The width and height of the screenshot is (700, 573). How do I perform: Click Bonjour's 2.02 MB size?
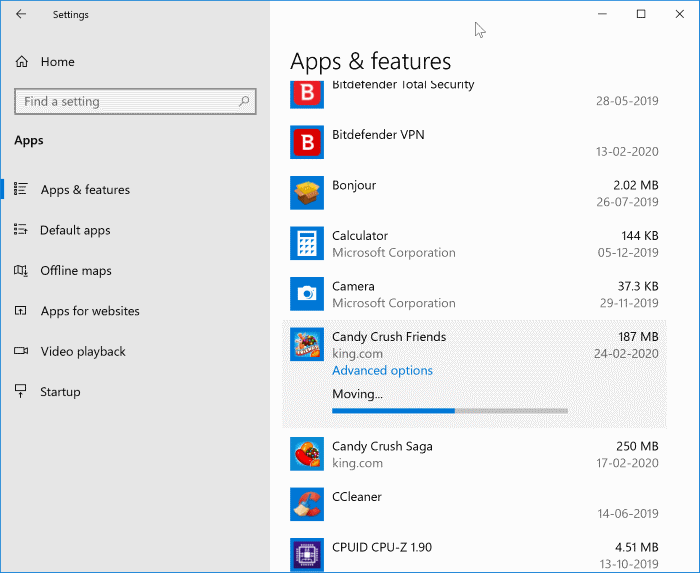(x=636, y=185)
